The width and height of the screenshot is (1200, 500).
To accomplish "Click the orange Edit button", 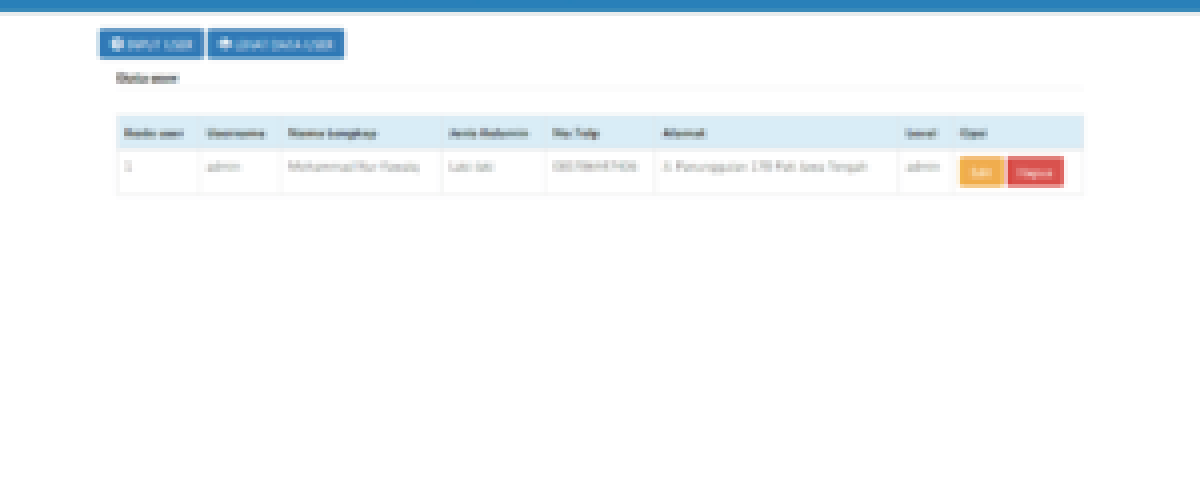I will tap(981, 172).
